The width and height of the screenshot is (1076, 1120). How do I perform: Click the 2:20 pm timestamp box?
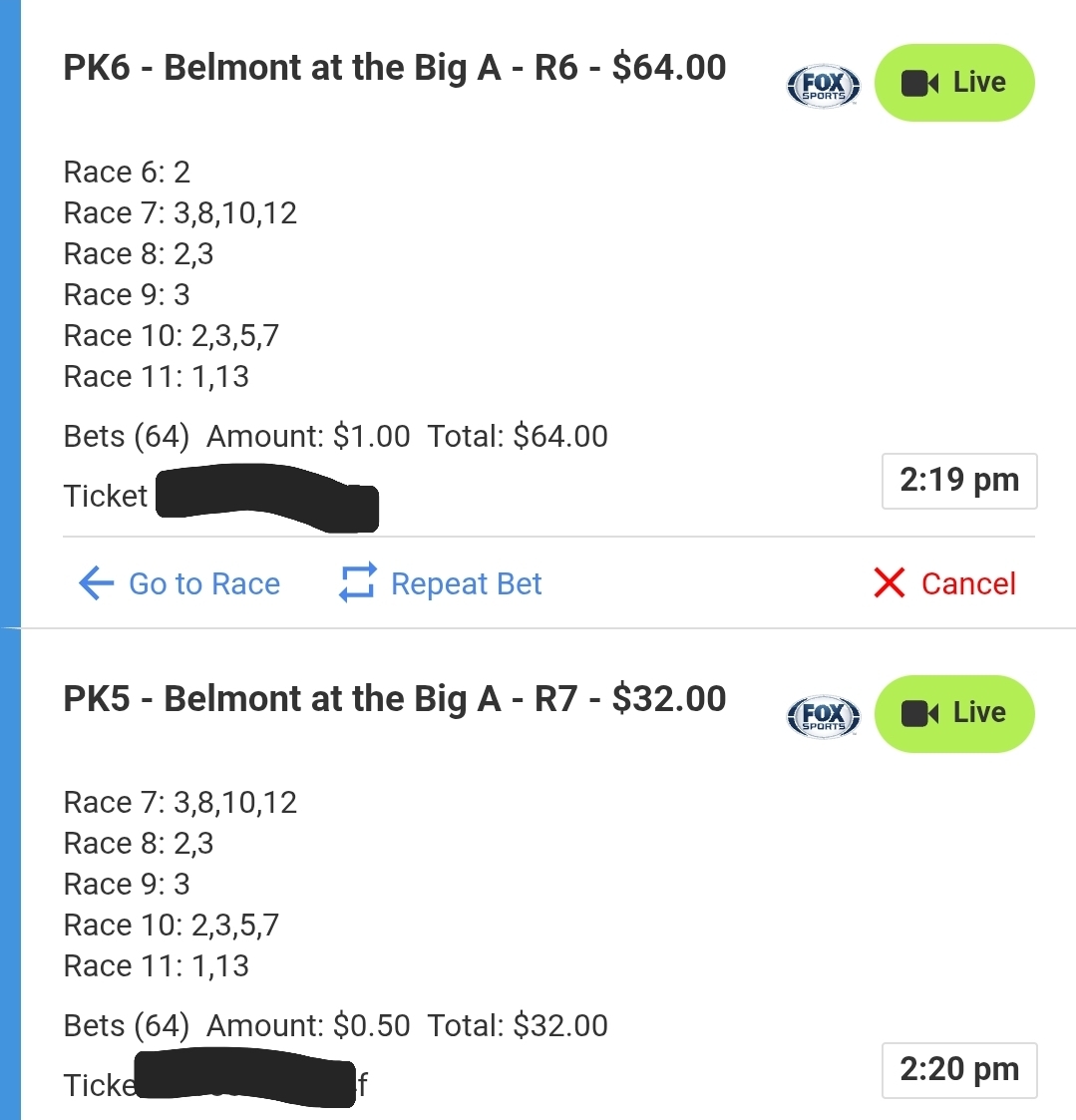(959, 1070)
